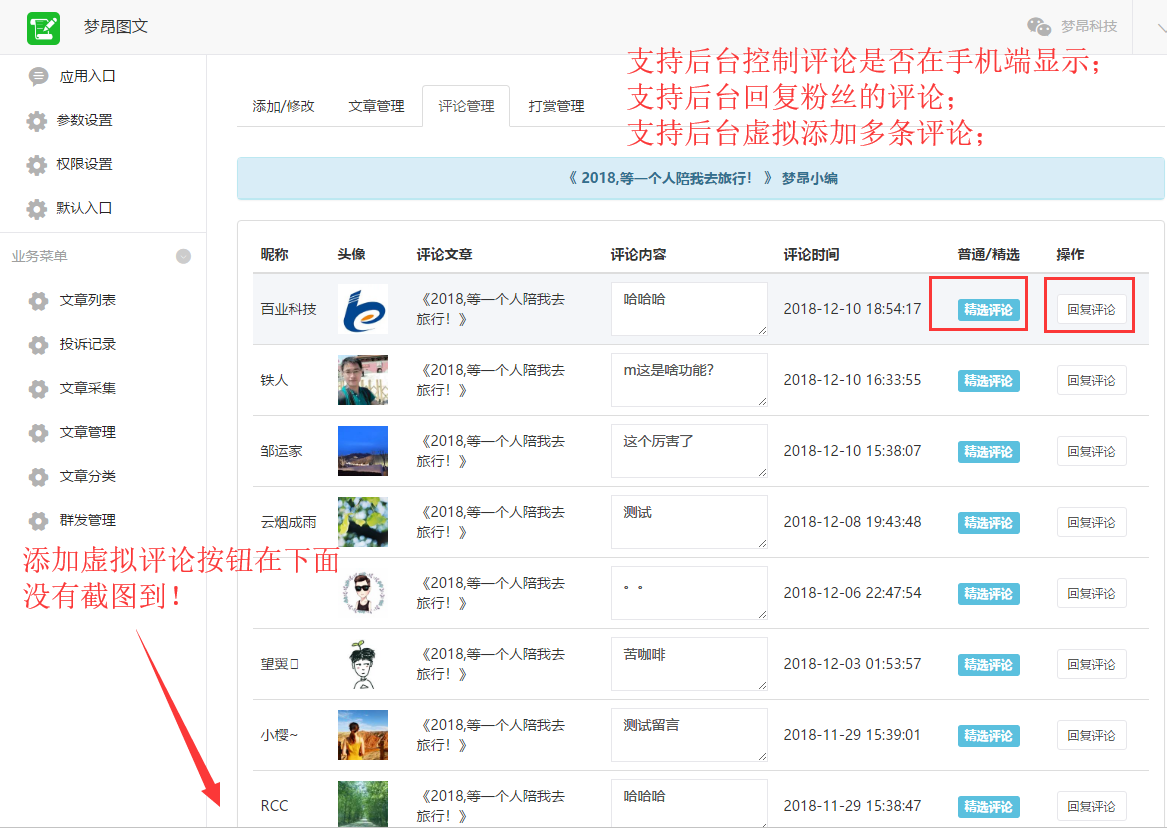Viewport: 1167px width, 829px height.
Task: Open 参数设置 in the sidebar
Action: click(x=84, y=121)
